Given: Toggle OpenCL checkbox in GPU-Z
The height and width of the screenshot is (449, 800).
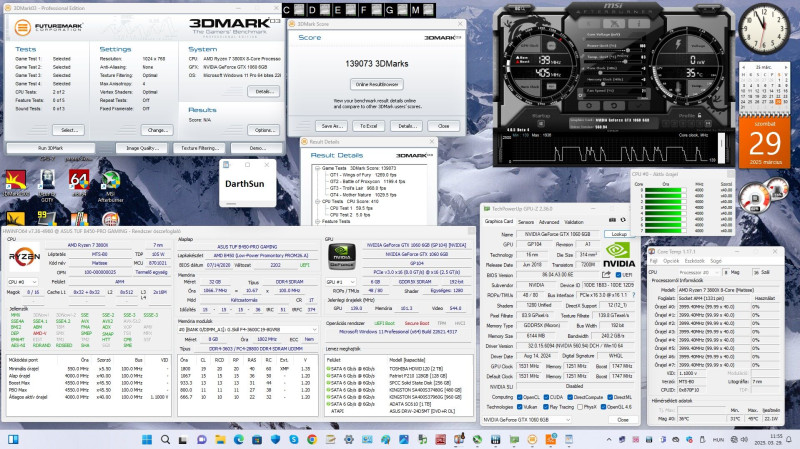Looking at the screenshot, I should coord(519,397).
